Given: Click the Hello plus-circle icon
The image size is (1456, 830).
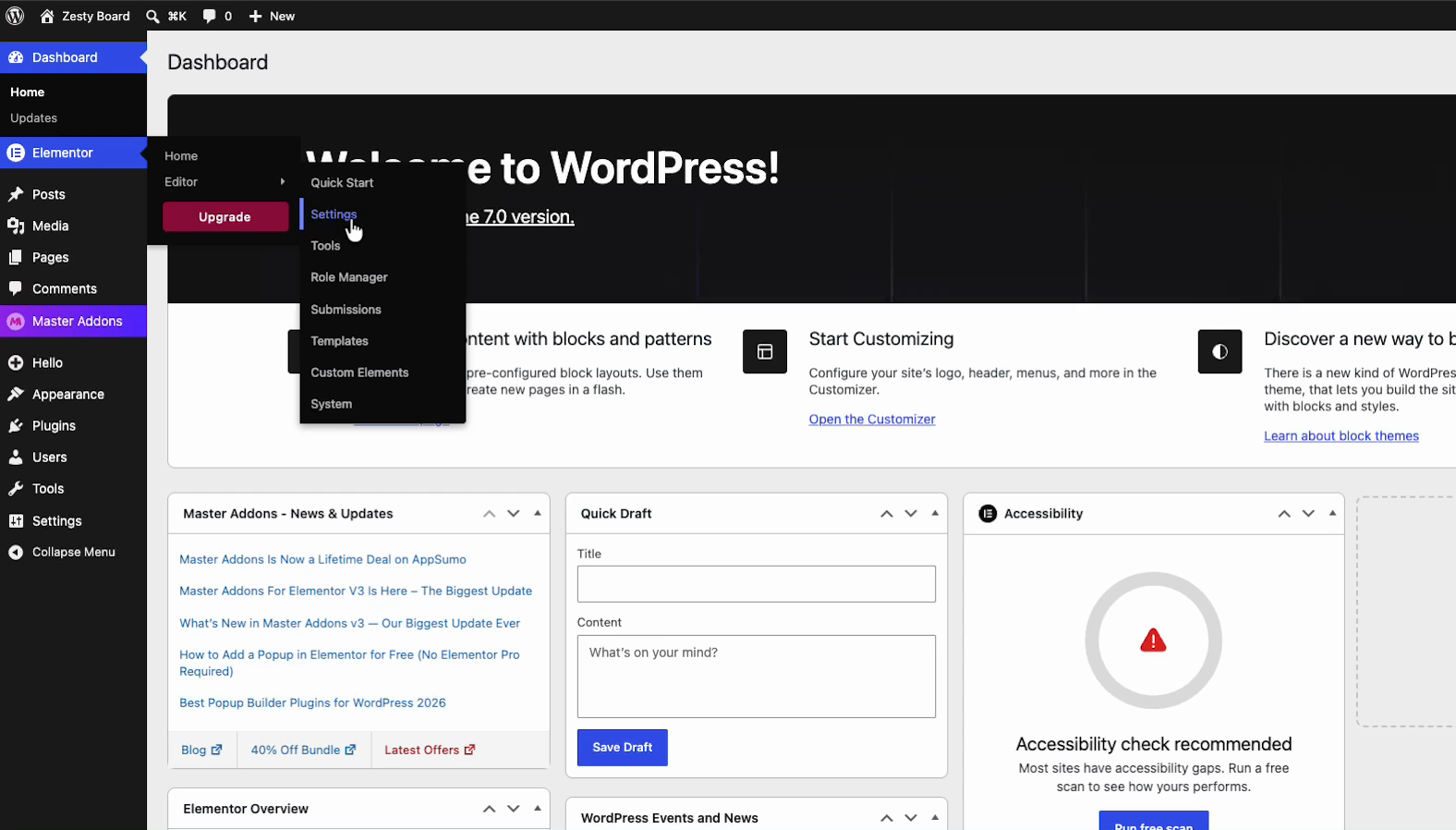Looking at the screenshot, I should click(16, 362).
